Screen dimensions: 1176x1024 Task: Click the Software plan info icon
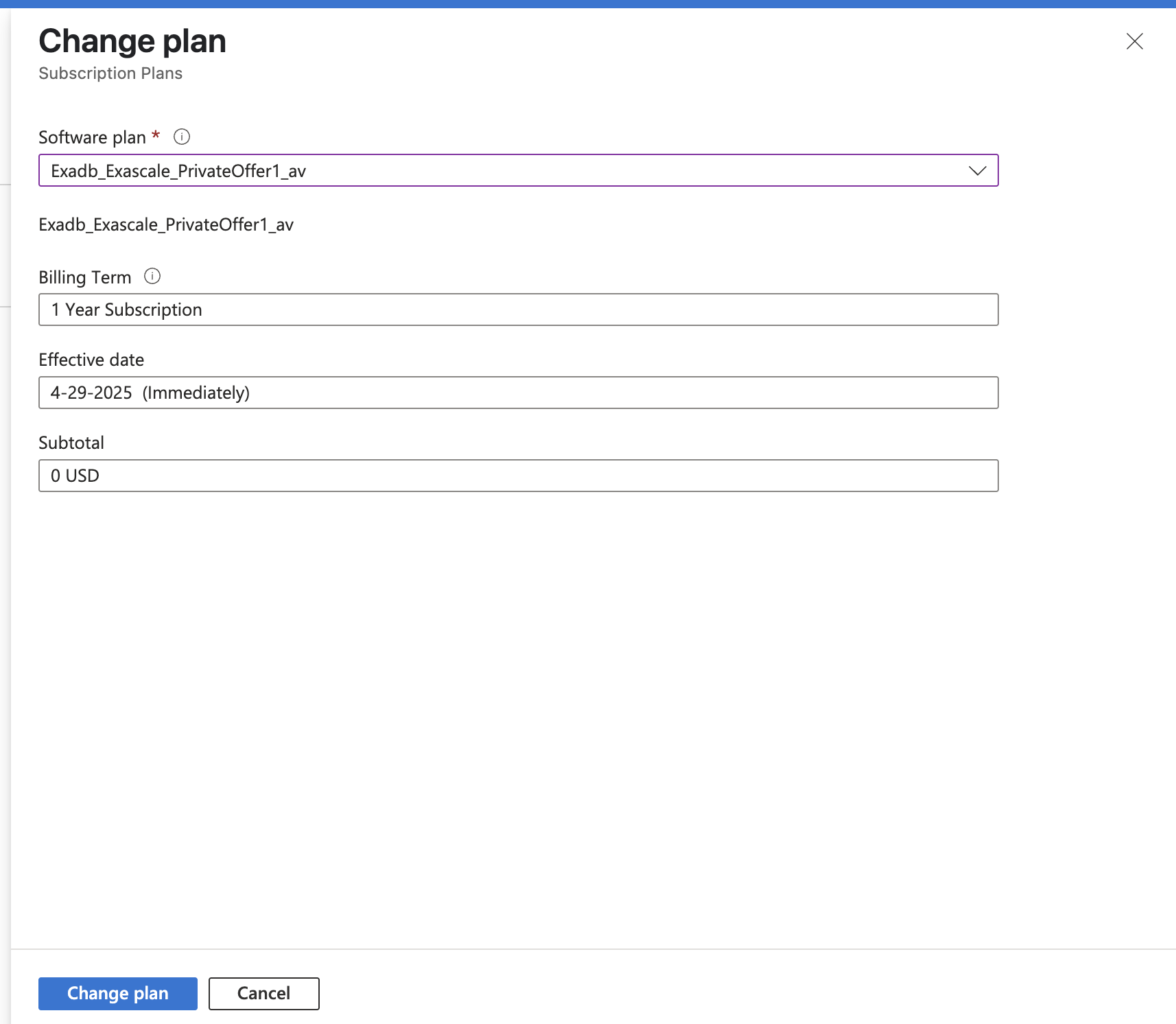(x=182, y=137)
